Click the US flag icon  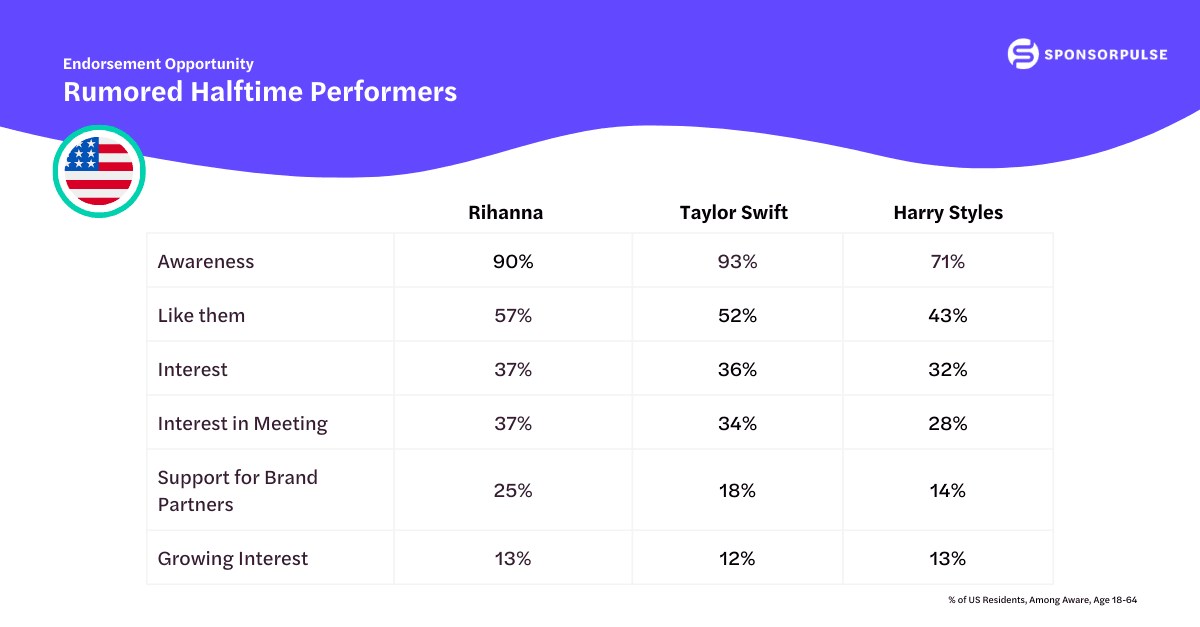point(99,171)
